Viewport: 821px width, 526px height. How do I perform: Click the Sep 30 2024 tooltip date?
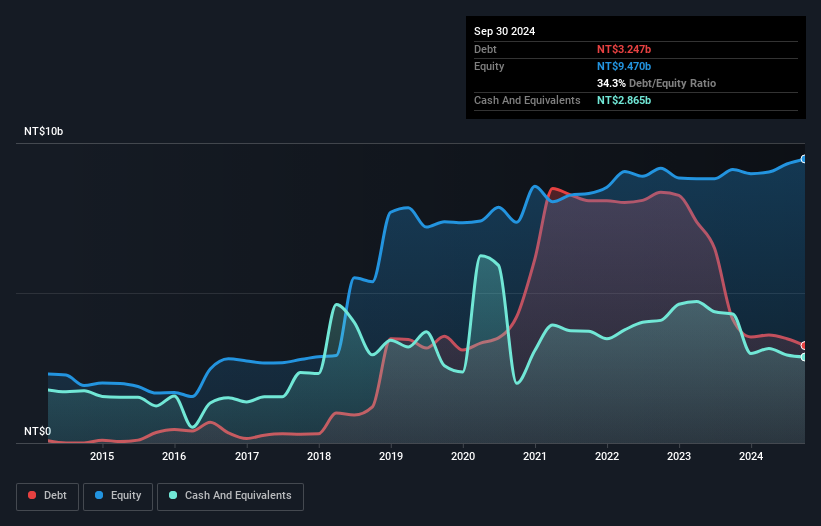pos(504,31)
